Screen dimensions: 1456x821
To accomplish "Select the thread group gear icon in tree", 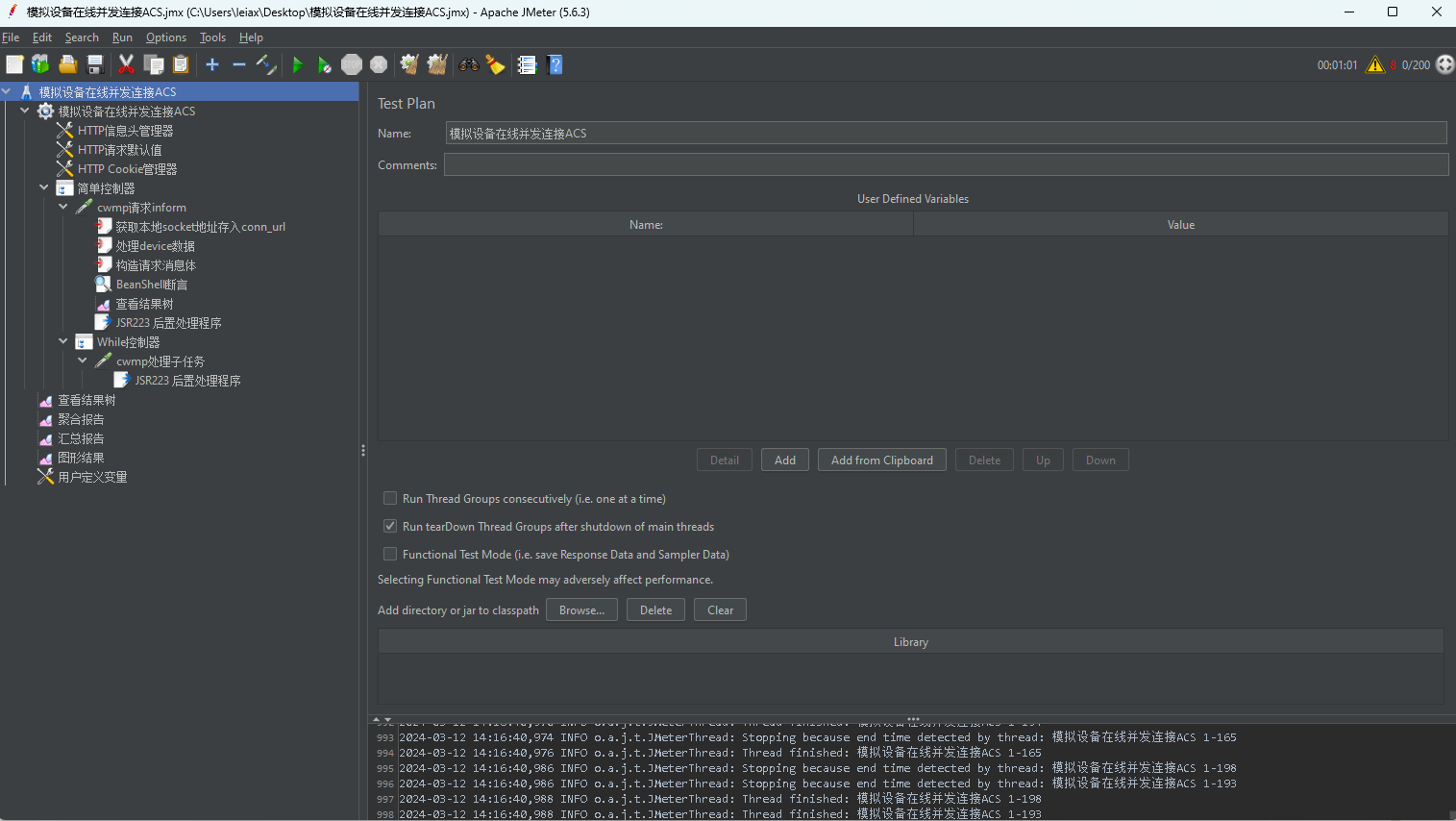I will [45, 112].
